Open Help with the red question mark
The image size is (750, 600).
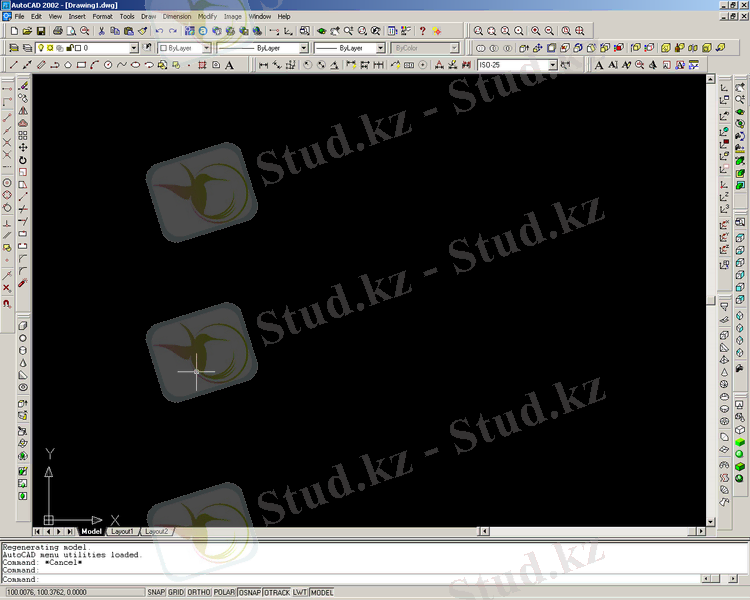click(422, 31)
